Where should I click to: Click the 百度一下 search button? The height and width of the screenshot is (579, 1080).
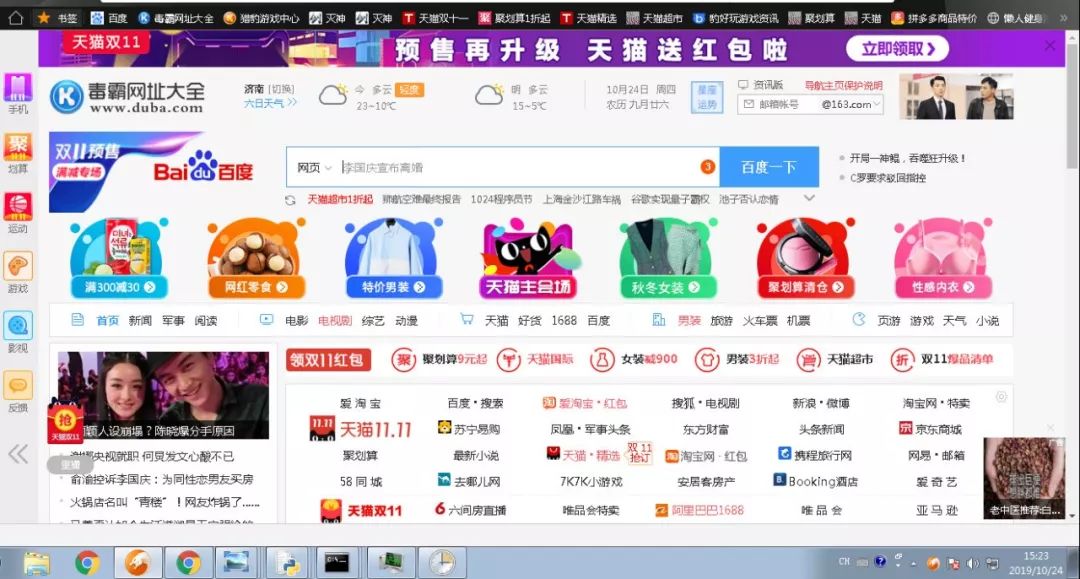[x=769, y=167]
